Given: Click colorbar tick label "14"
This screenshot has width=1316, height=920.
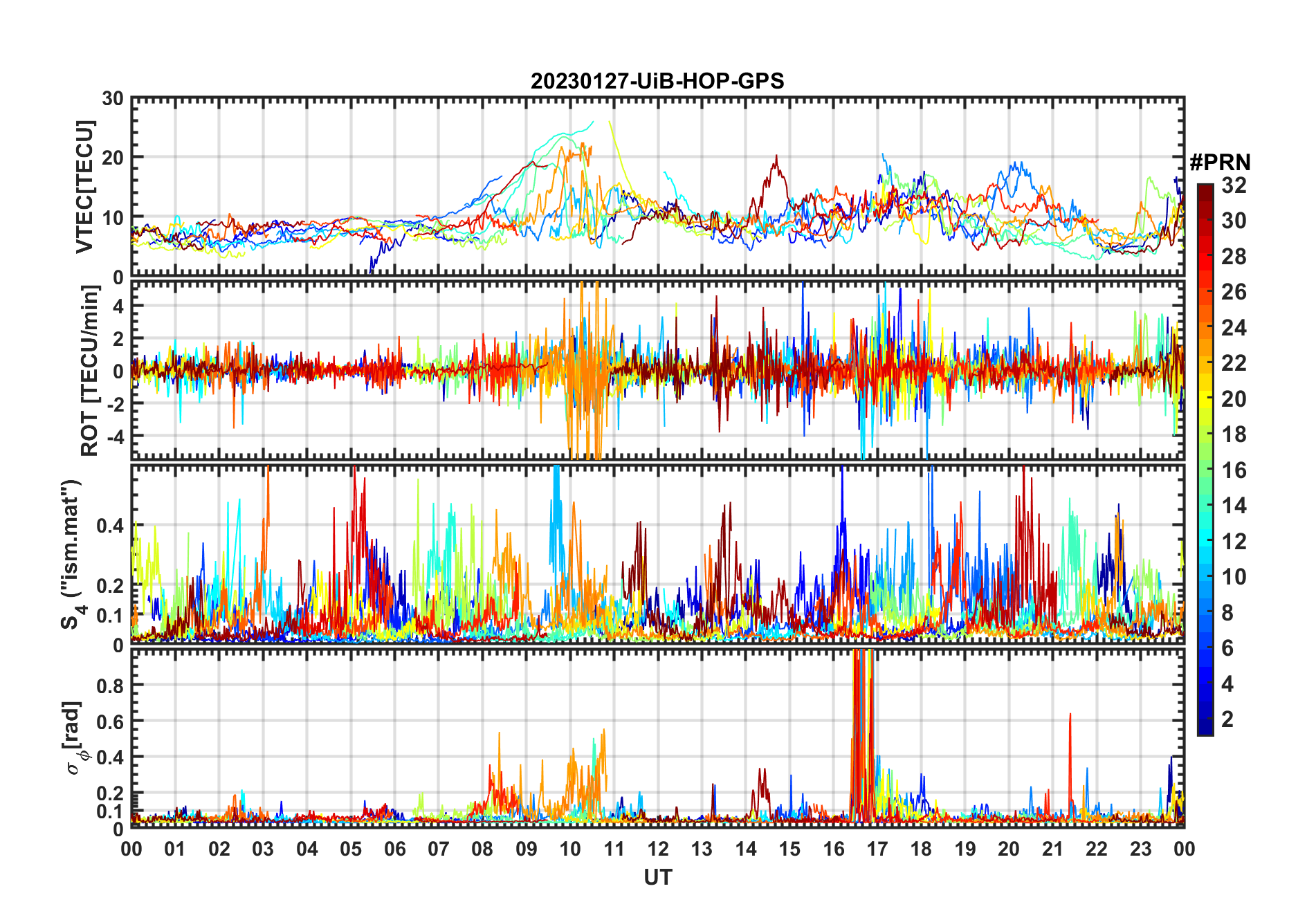Looking at the screenshot, I should [1234, 506].
